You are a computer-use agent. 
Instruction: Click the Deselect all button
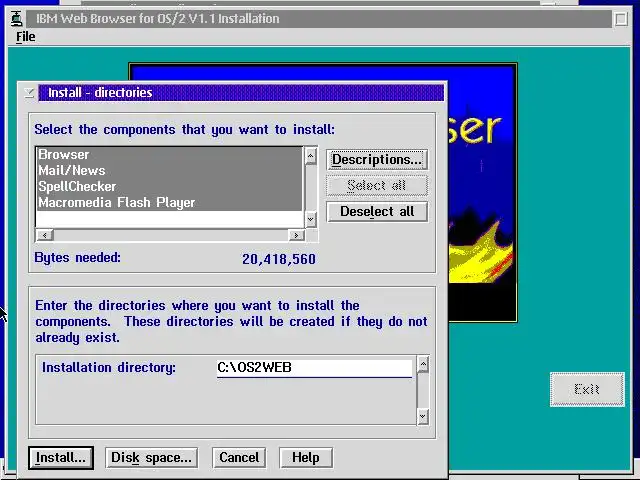pyautogui.click(x=377, y=211)
